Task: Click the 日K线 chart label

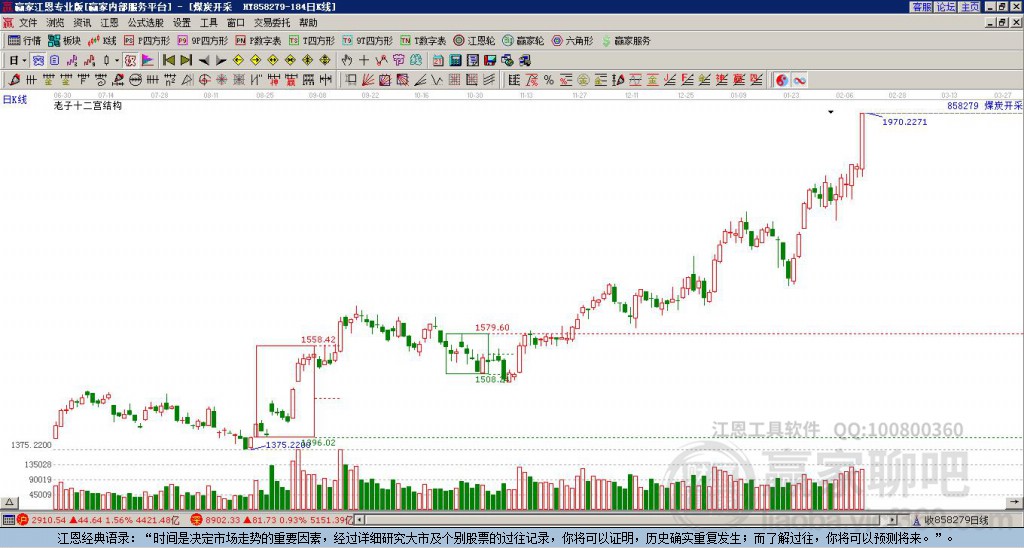Action: click(x=15, y=99)
